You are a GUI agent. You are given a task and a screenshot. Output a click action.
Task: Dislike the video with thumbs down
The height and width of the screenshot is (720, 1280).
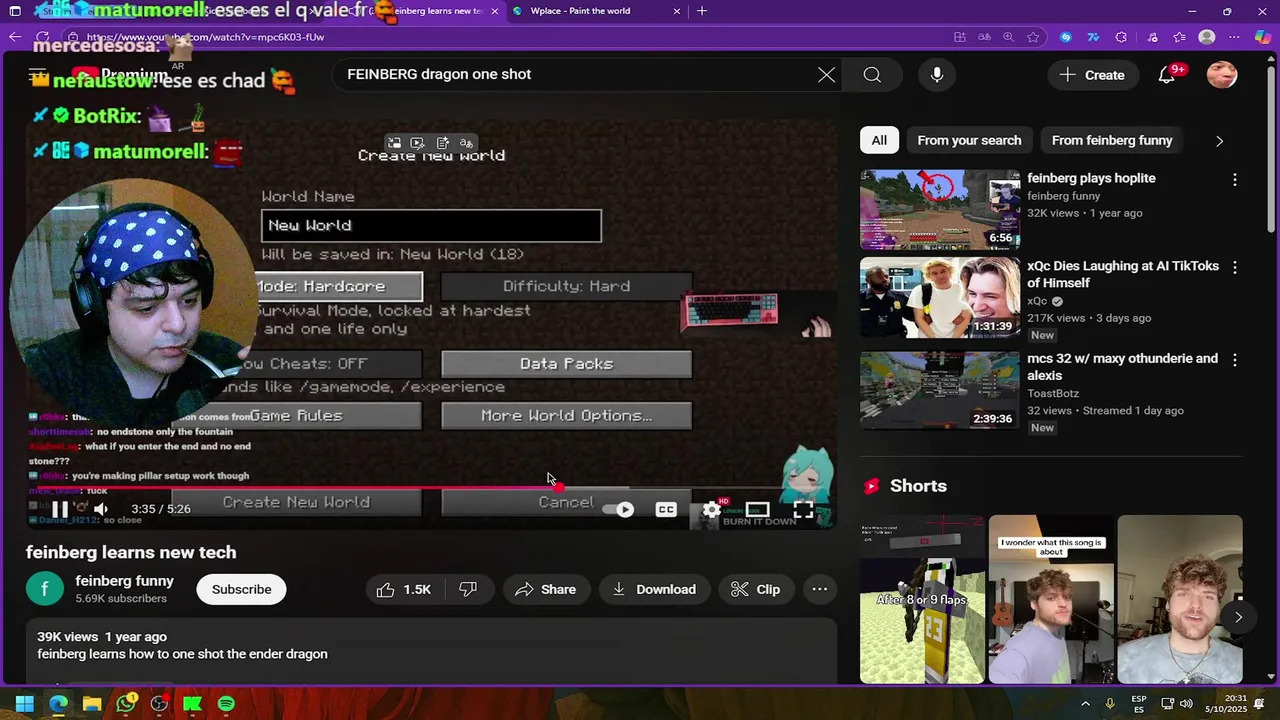point(468,589)
